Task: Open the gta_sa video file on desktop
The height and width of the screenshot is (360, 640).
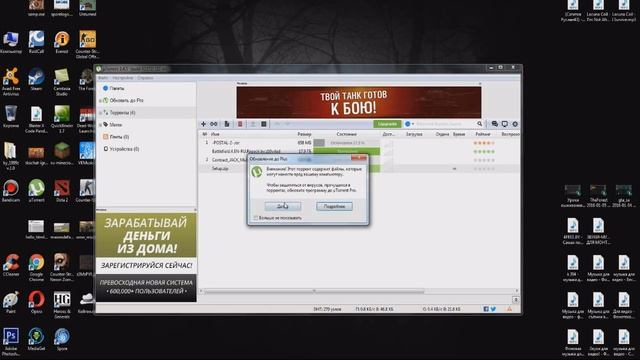Action: pos(624,196)
